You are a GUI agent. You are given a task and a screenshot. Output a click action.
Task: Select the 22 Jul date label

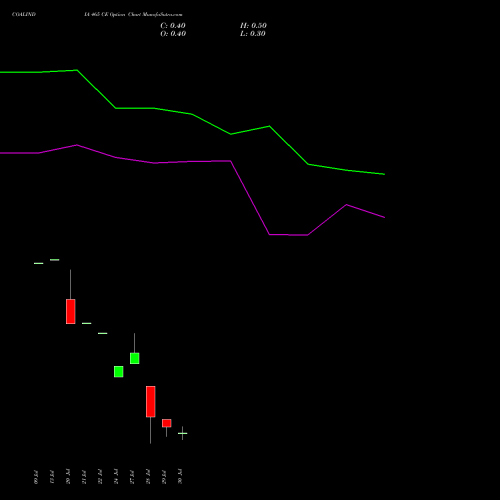(100, 477)
